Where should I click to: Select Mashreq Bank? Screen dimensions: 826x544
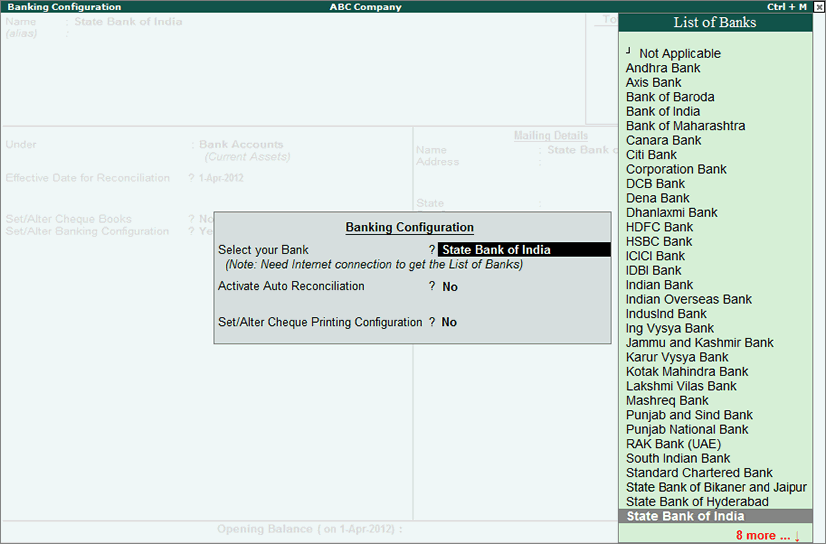pos(667,401)
